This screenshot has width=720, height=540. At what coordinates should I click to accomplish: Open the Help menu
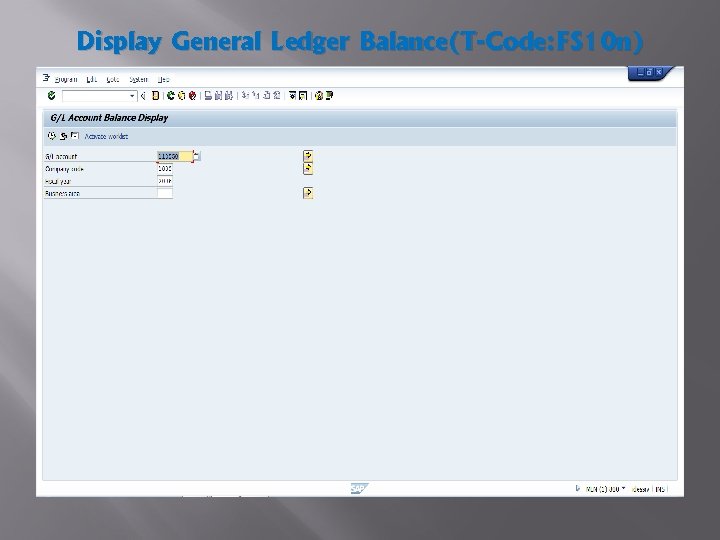tap(163, 79)
